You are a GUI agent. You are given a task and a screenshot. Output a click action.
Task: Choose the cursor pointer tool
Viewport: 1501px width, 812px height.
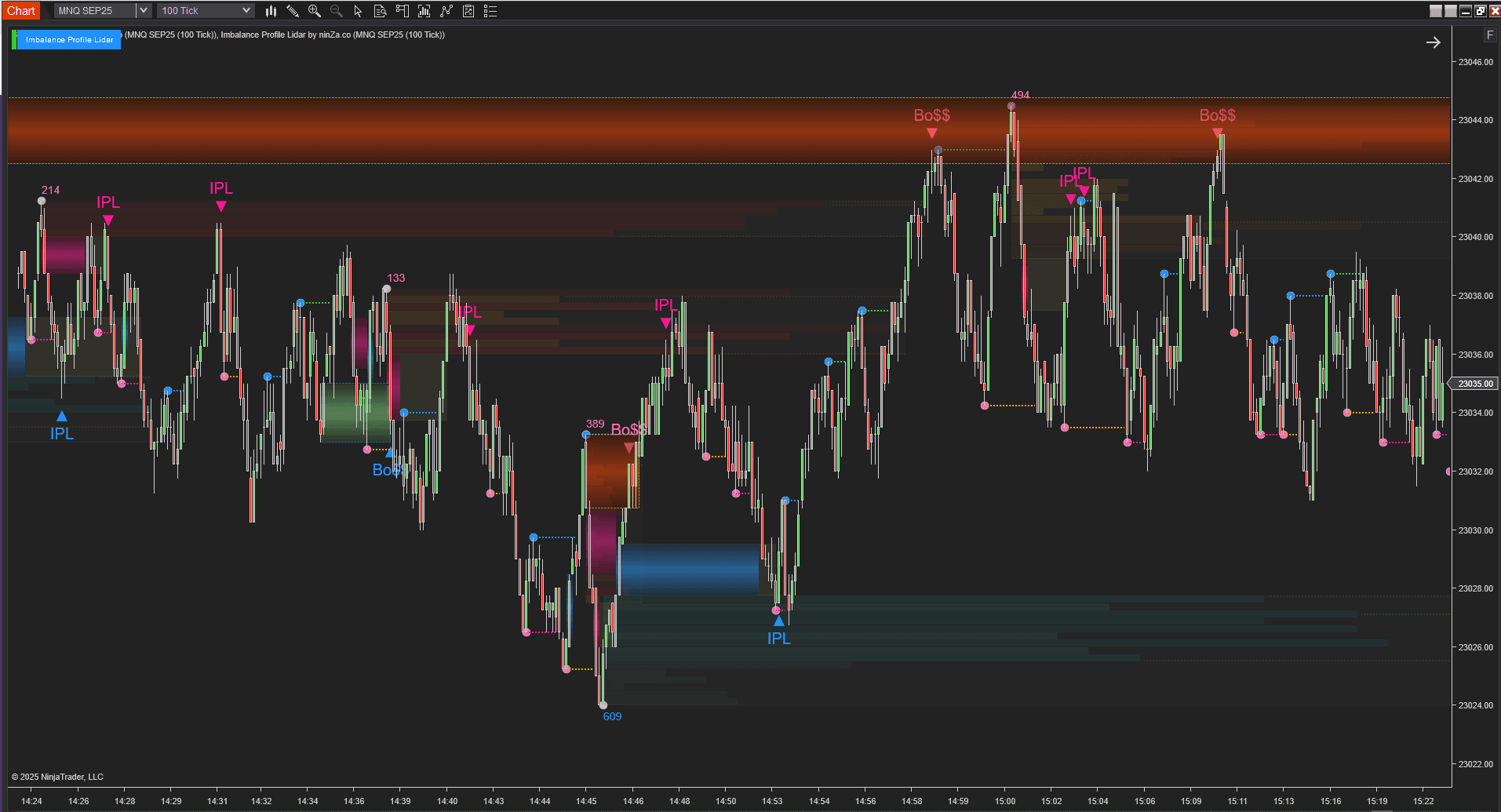click(358, 11)
